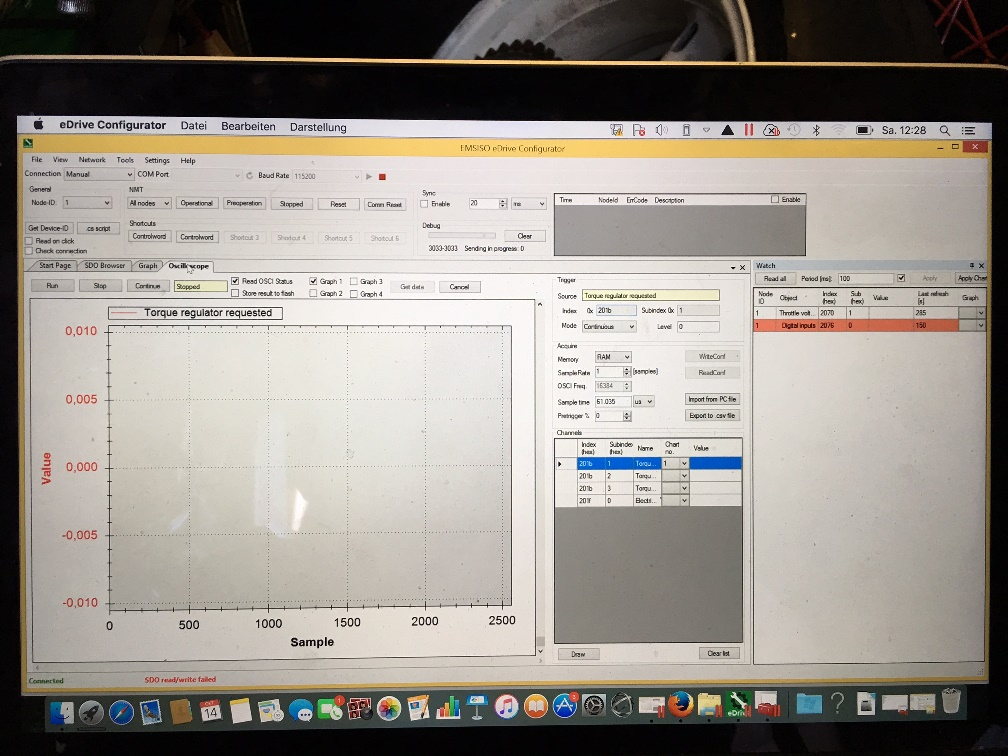1008x756 pixels.
Task: Click the red stop connection icon
Action: pos(382,176)
